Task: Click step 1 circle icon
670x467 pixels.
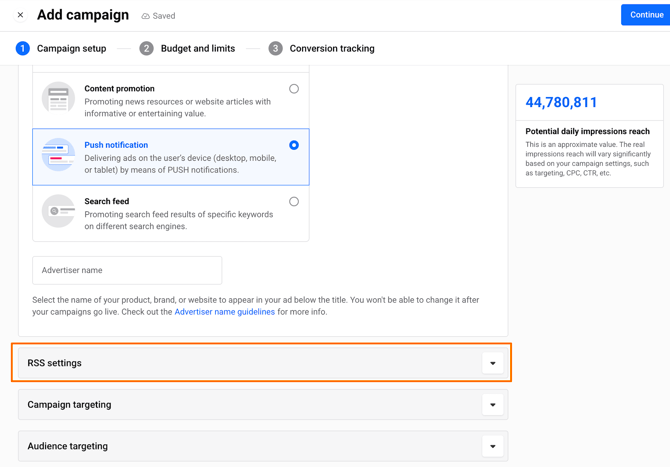Action: point(23,48)
